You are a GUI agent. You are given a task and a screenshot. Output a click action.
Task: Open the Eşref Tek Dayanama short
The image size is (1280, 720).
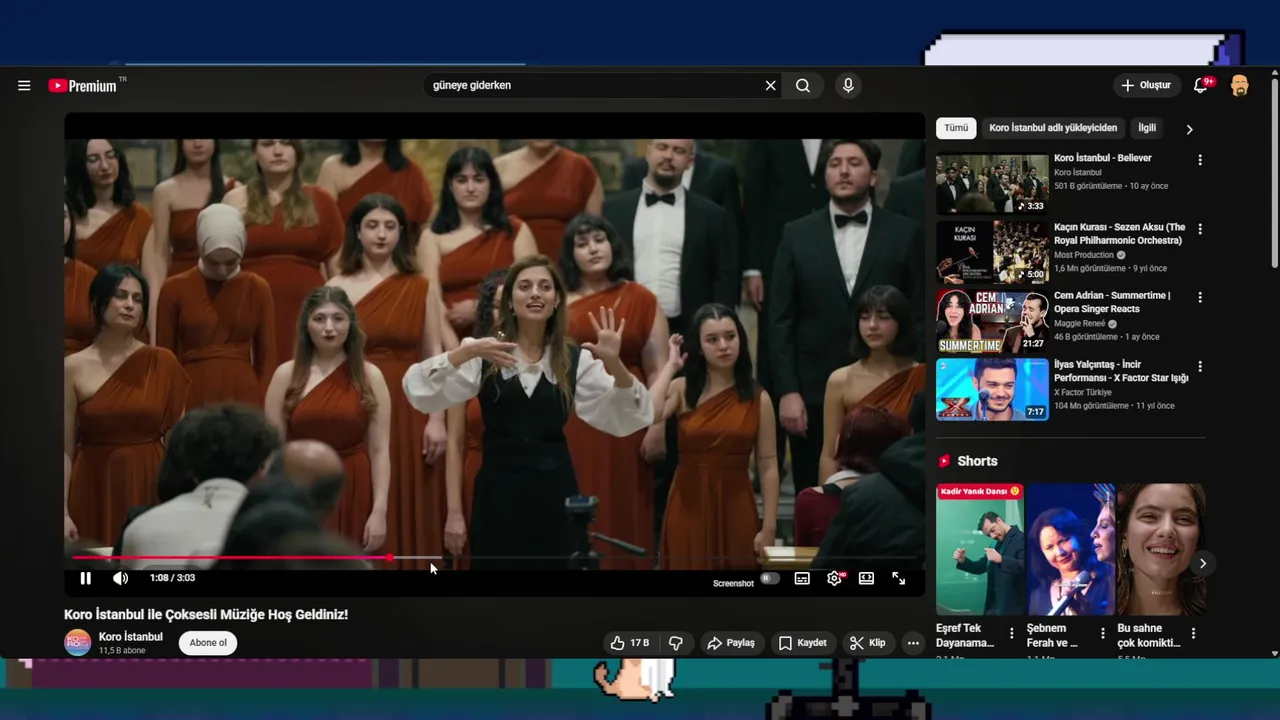pos(980,549)
